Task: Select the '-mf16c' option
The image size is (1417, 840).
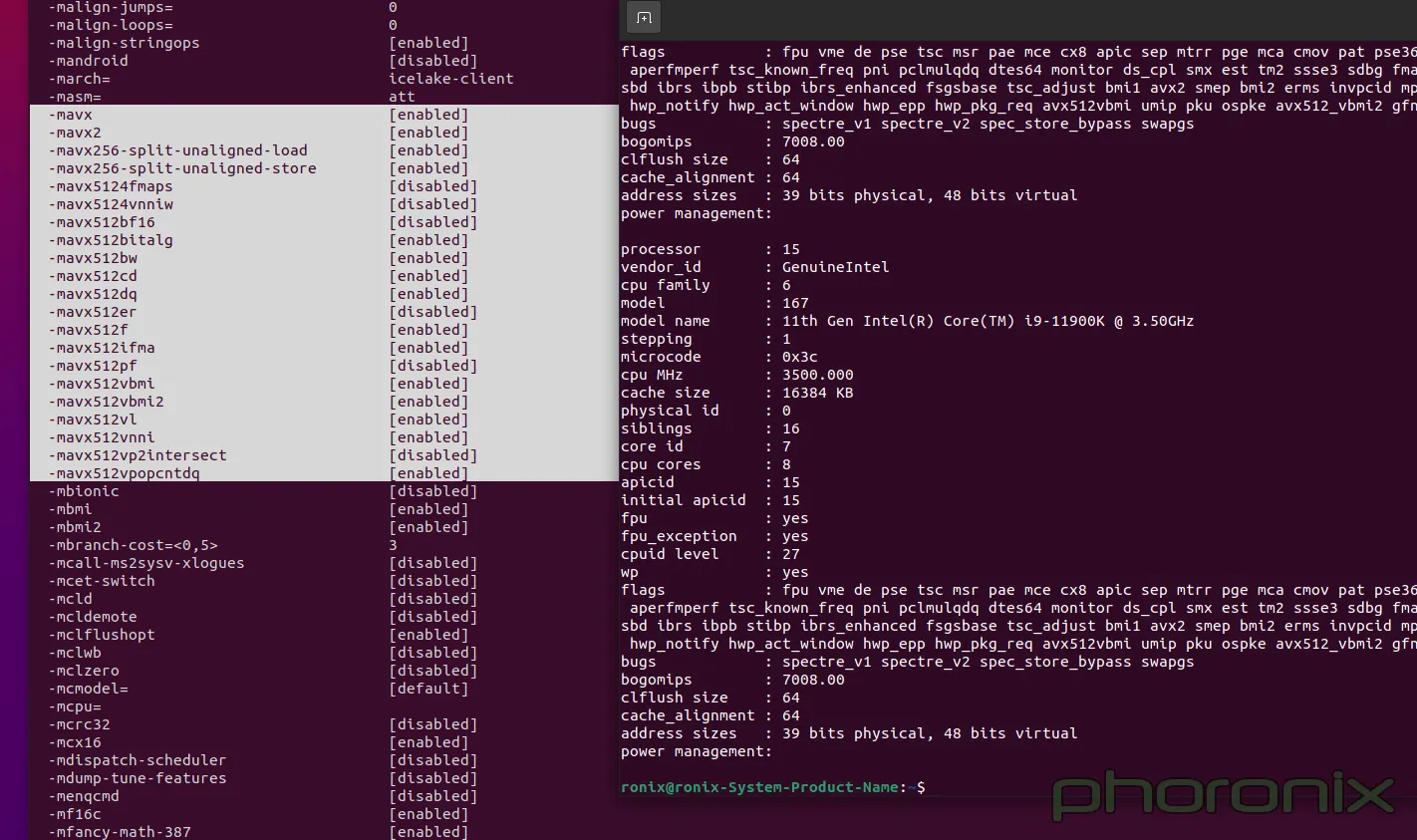Action: click(75, 814)
